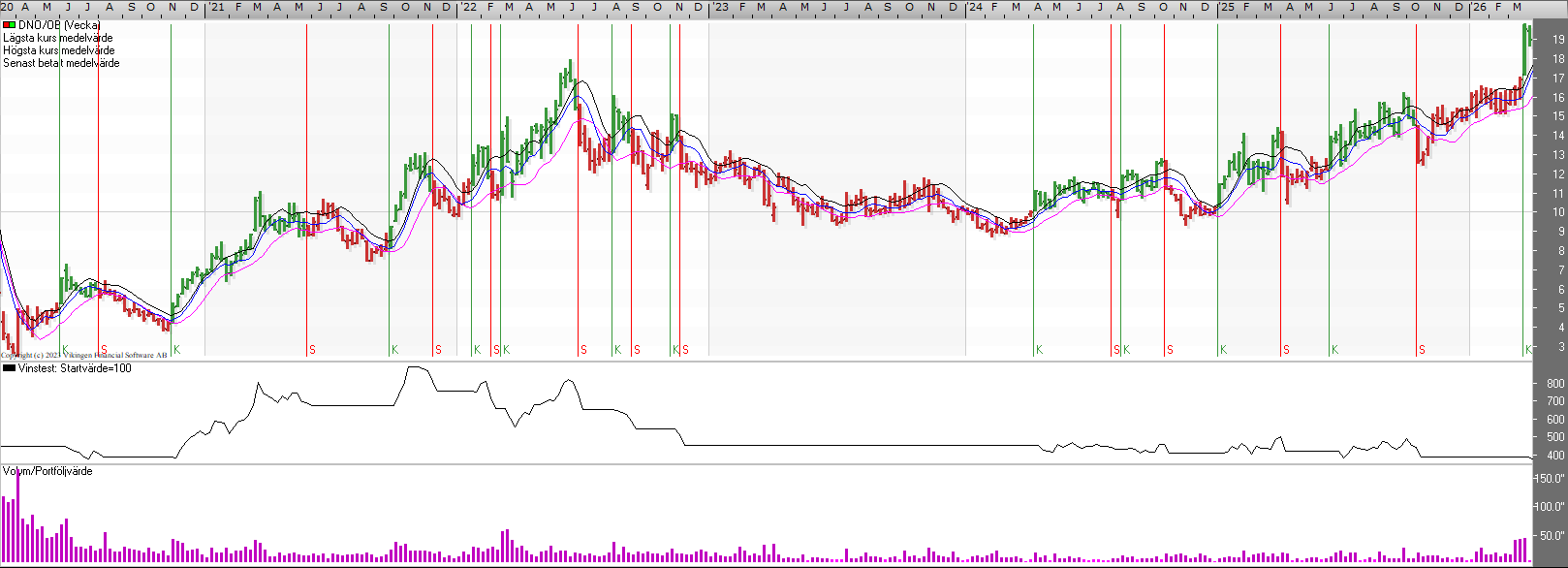This screenshot has width=1568, height=568.
Task: Click the black Vinstest legend swatch
Action: [x=9, y=368]
